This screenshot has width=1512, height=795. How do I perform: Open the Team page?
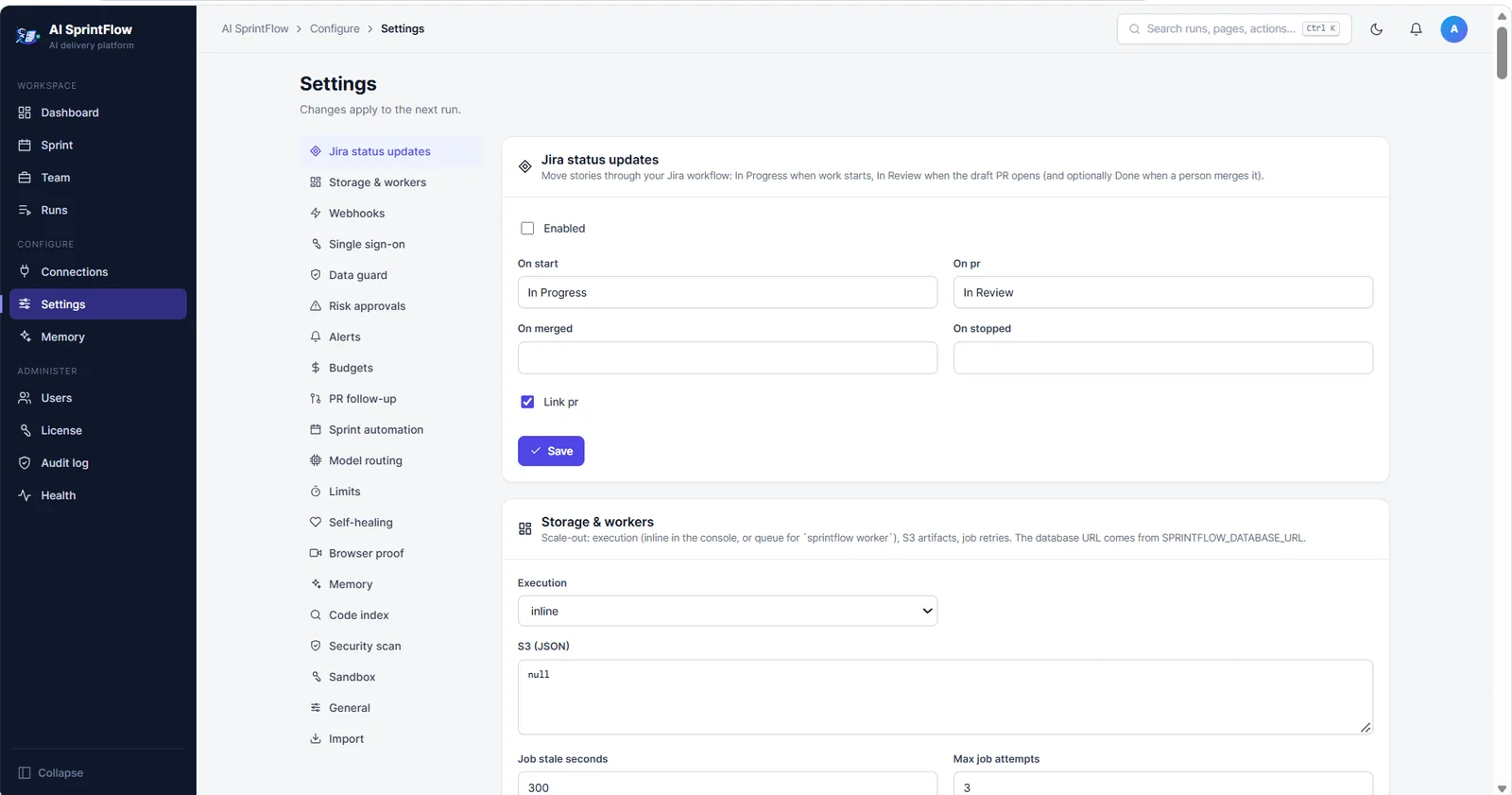(98, 178)
